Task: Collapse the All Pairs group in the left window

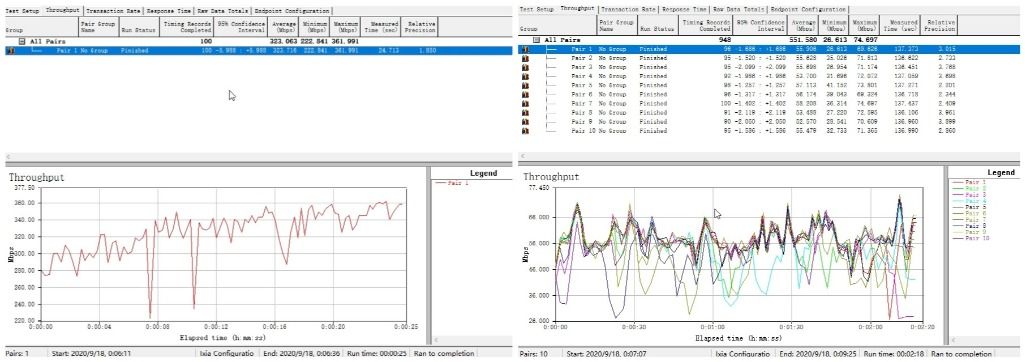Action: [22, 42]
